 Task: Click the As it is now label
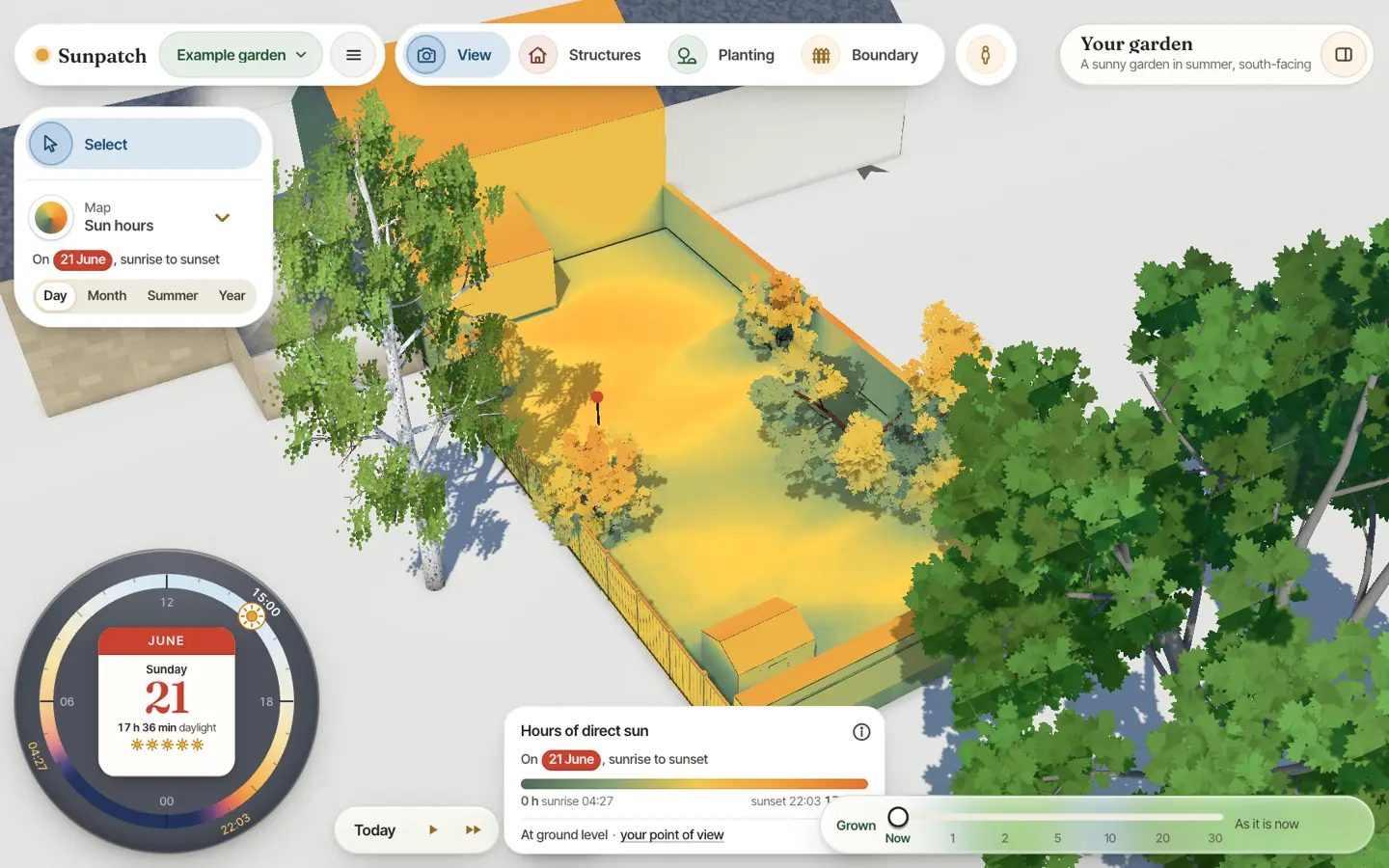point(1266,825)
